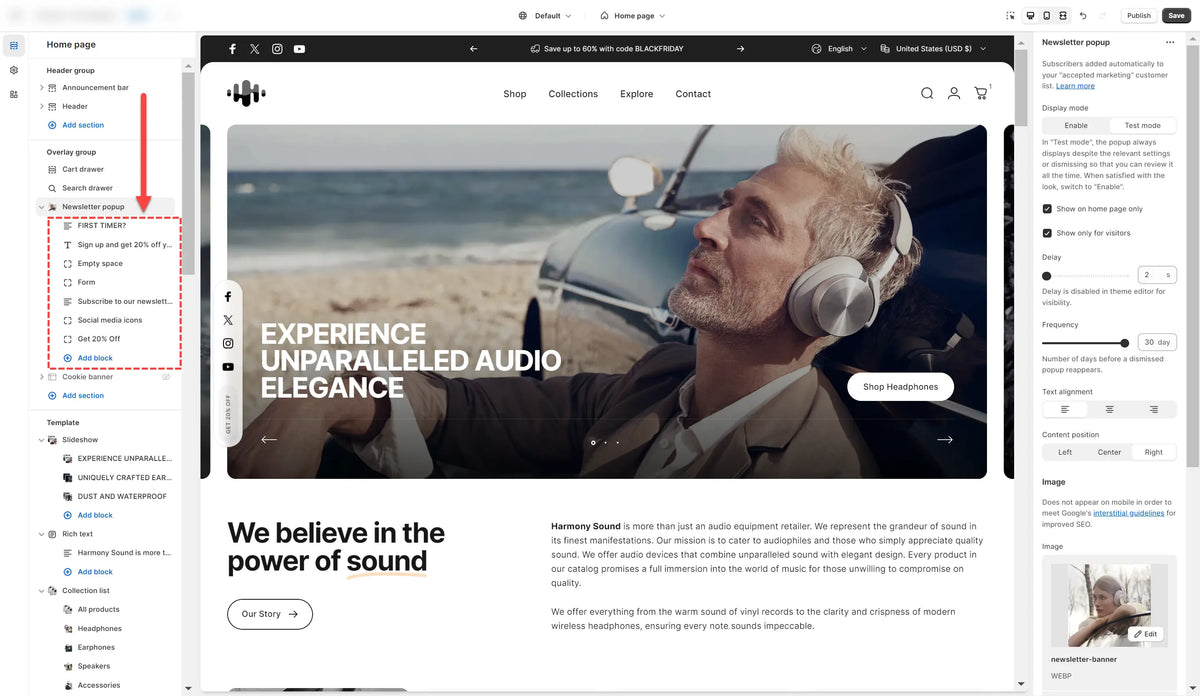Select center text alignment icon

[x=1109, y=409]
